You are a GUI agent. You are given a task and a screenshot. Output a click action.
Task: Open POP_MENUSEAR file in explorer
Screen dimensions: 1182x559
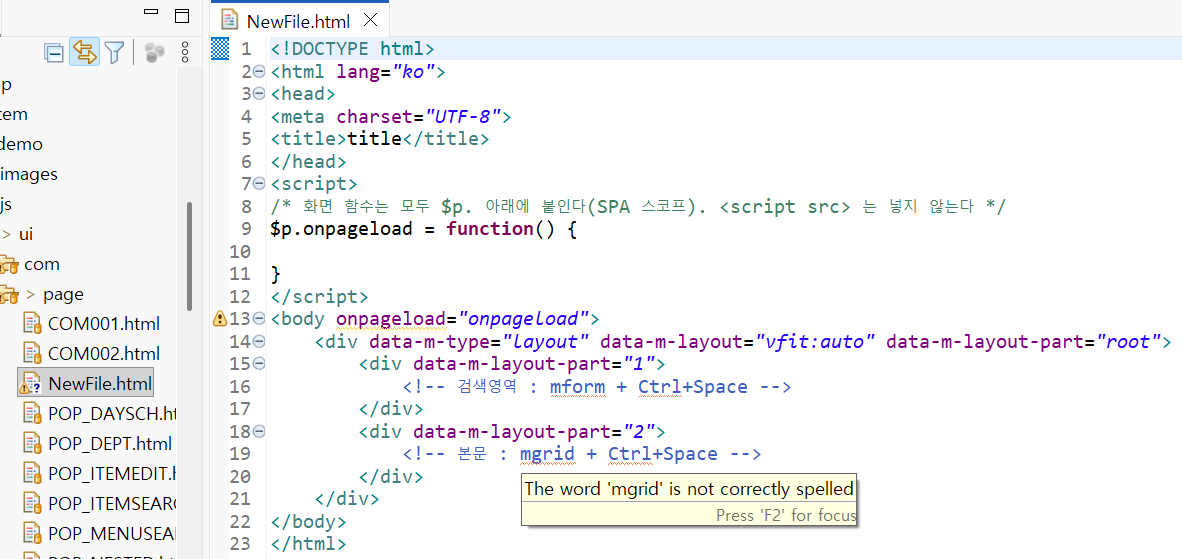point(111,533)
